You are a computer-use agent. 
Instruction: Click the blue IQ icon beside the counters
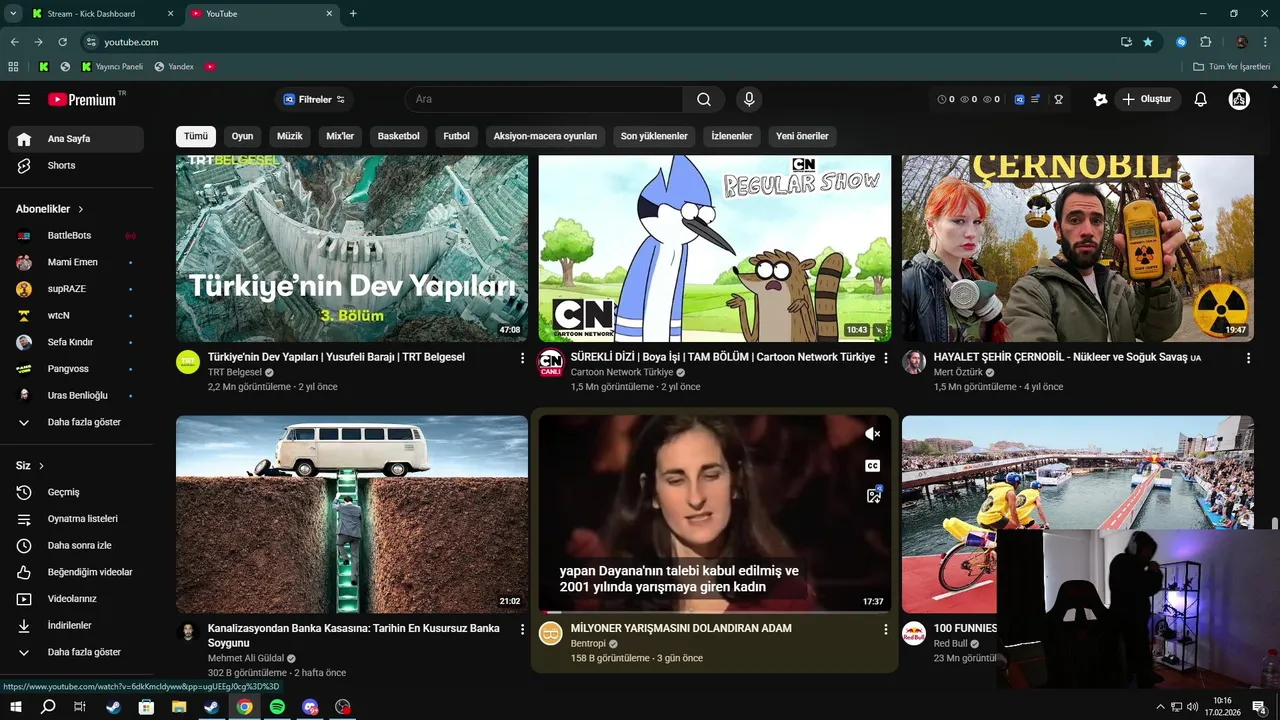(x=1019, y=99)
